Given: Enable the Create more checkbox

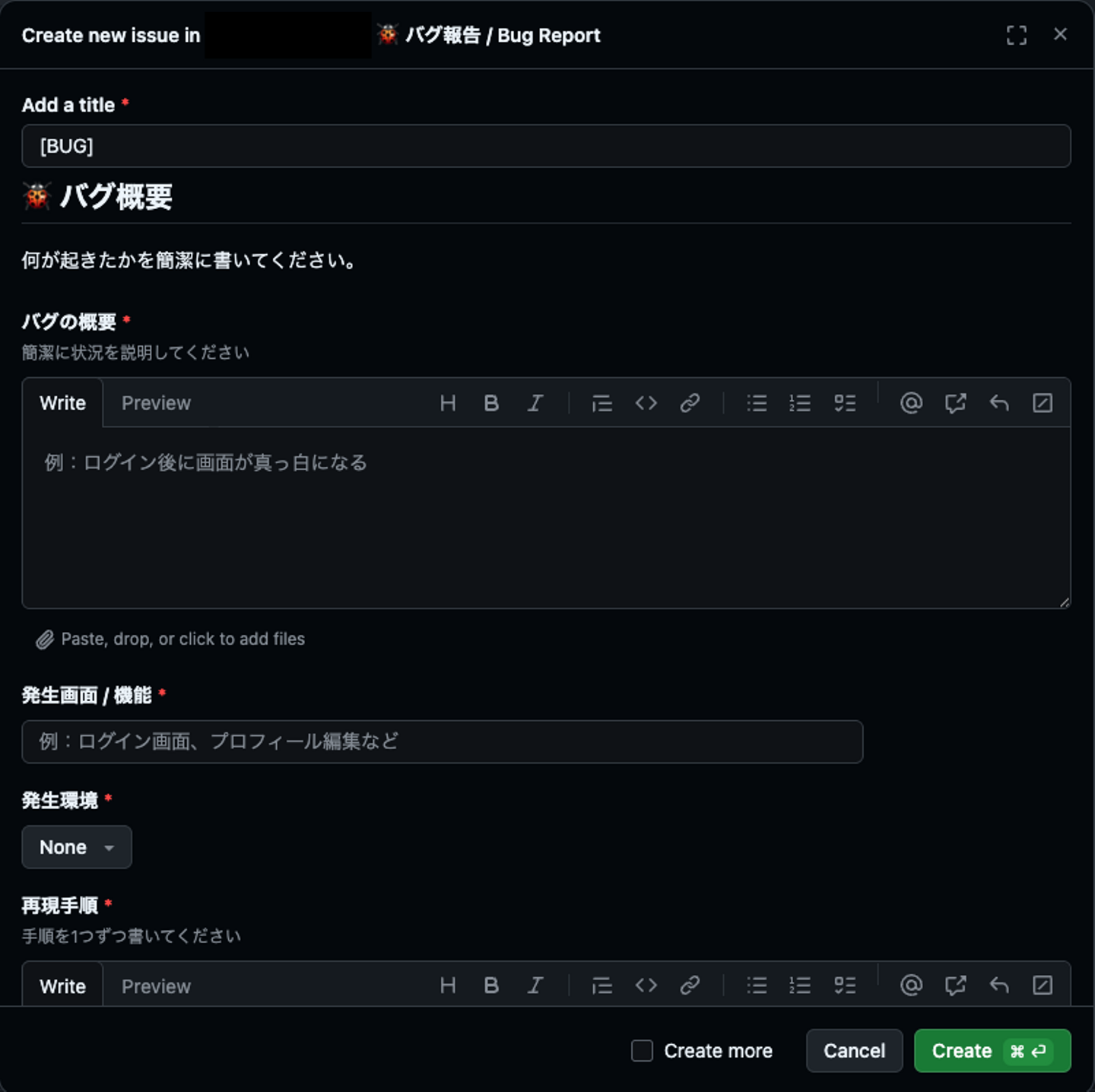Looking at the screenshot, I should coord(643,1051).
